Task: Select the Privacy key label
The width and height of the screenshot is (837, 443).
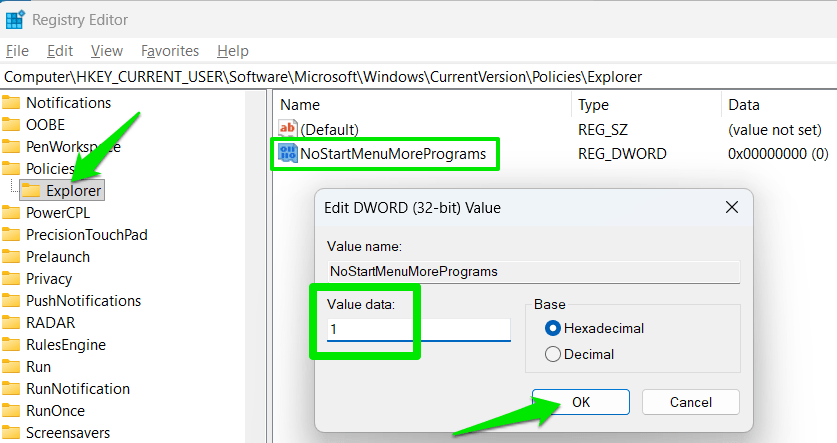Action: tap(49, 279)
